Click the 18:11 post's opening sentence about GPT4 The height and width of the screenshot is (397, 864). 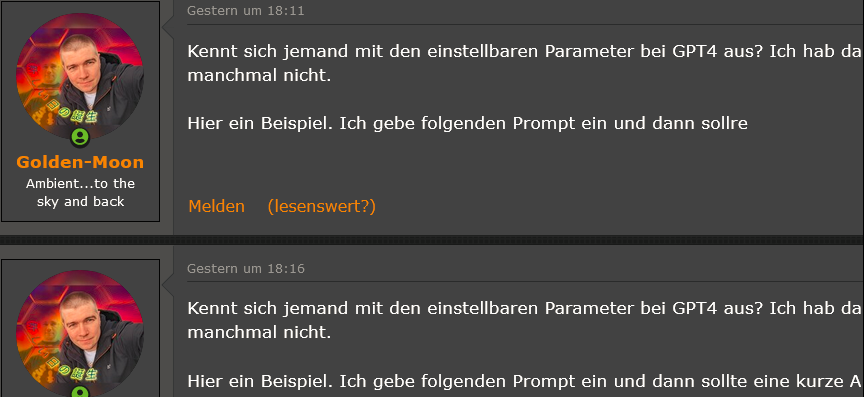pos(525,51)
